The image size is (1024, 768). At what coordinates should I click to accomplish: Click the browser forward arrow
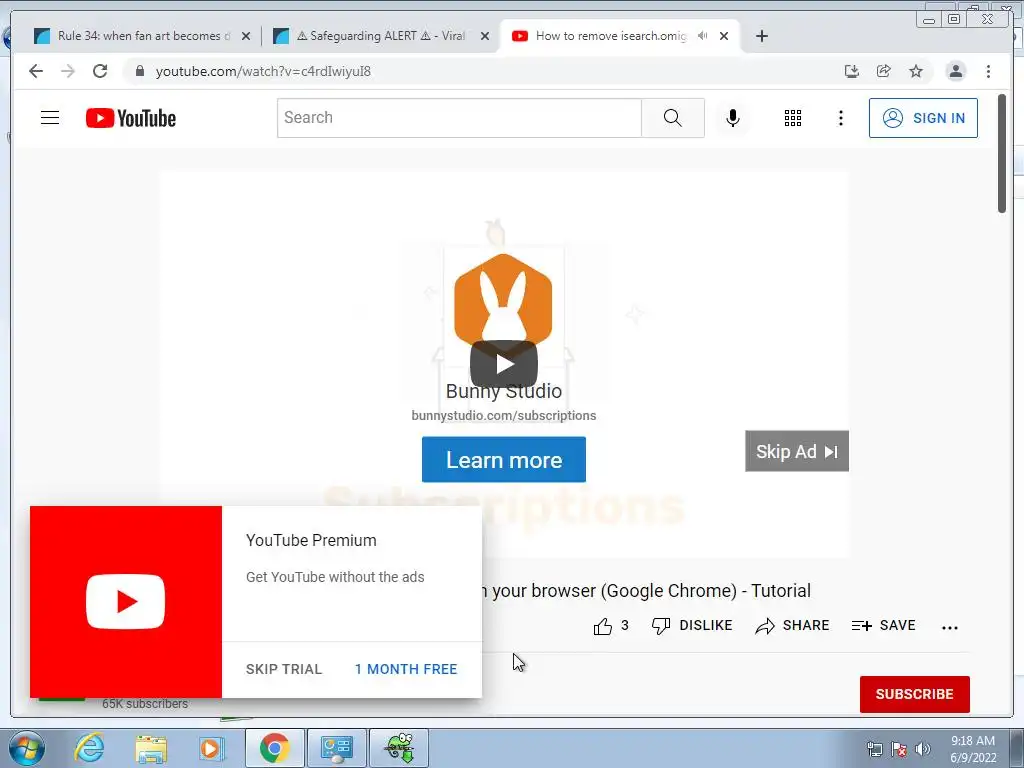click(68, 71)
